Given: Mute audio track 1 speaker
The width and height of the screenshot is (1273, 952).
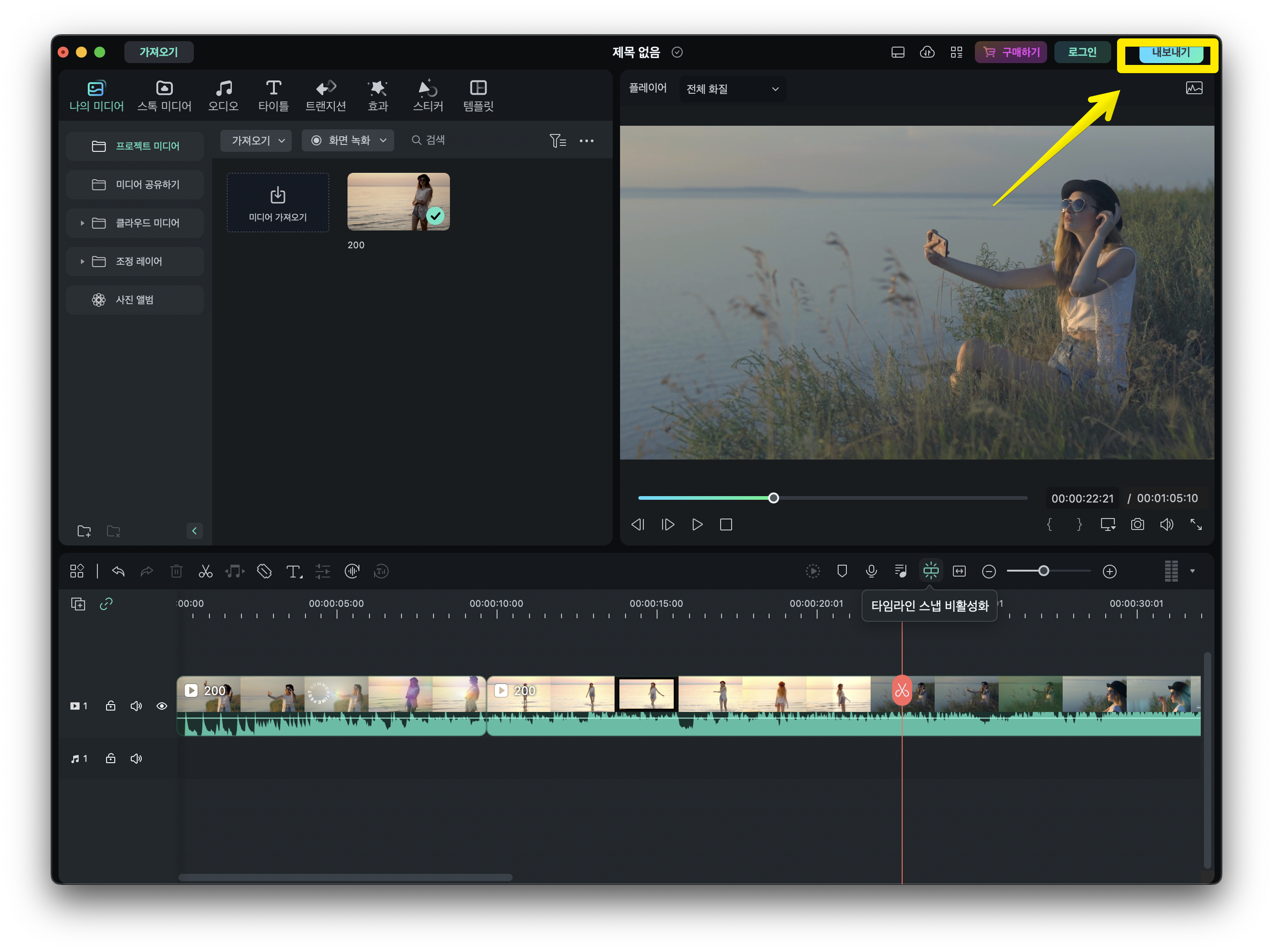Looking at the screenshot, I should [x=136, y=759].
